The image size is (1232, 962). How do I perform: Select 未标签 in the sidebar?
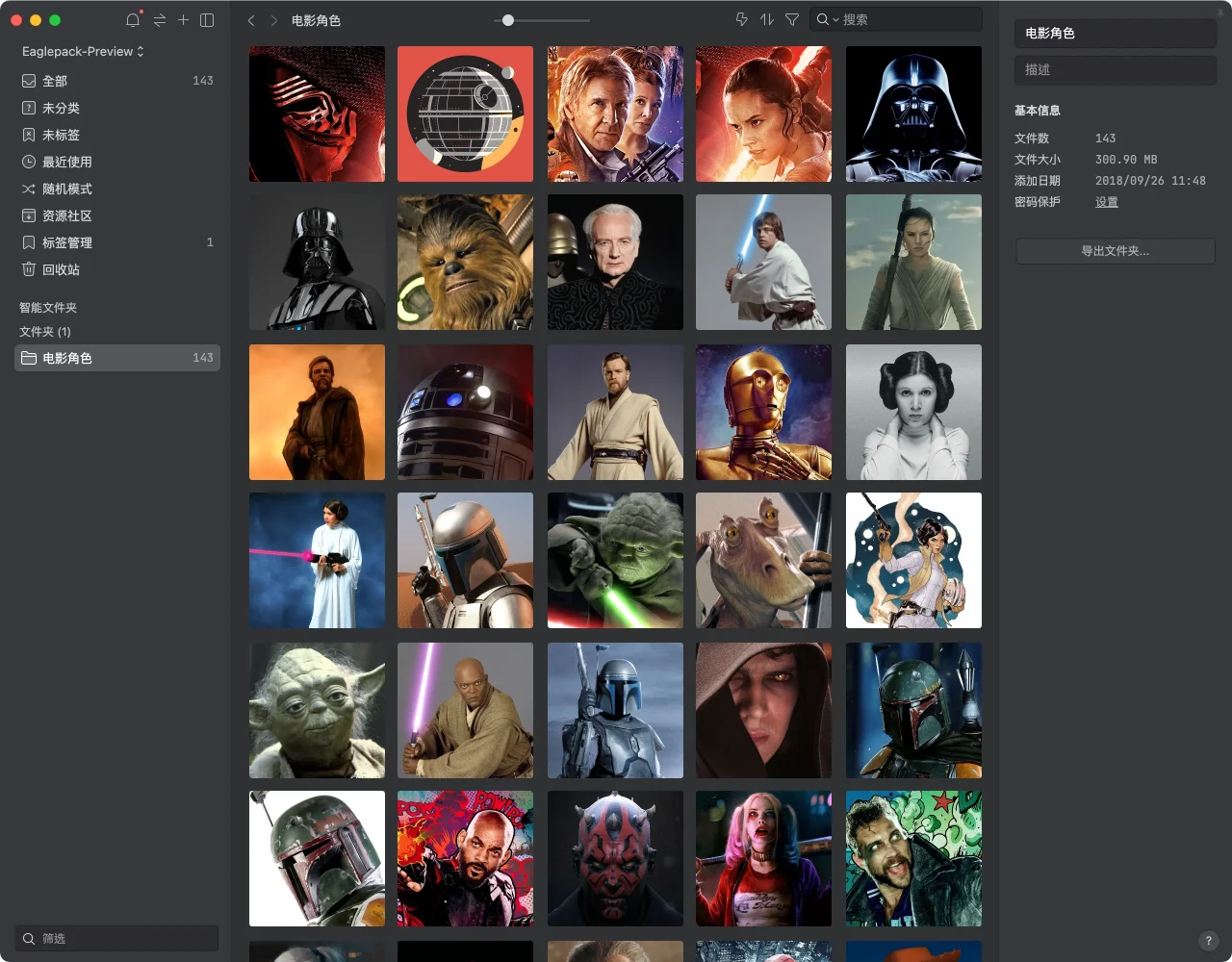tap(117, 135)
